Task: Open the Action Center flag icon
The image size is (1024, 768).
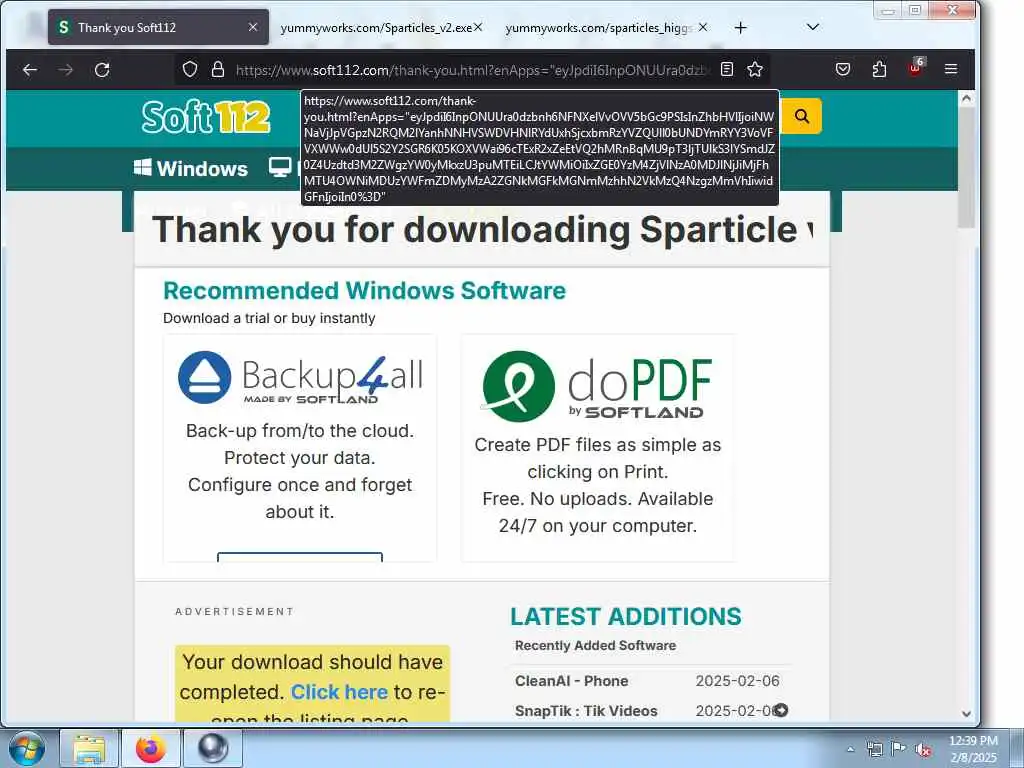Action: [x=899, y=749]
